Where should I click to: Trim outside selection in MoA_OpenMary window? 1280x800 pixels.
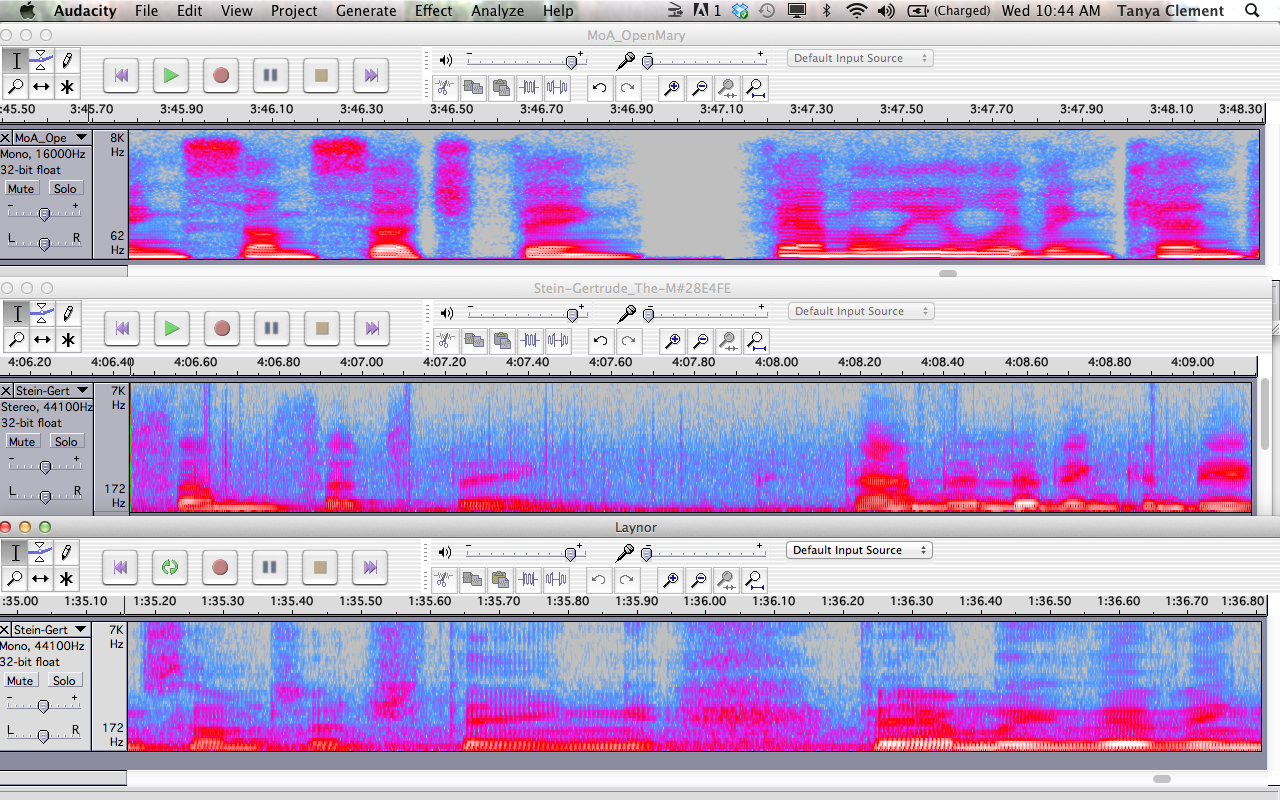point(529,88)
